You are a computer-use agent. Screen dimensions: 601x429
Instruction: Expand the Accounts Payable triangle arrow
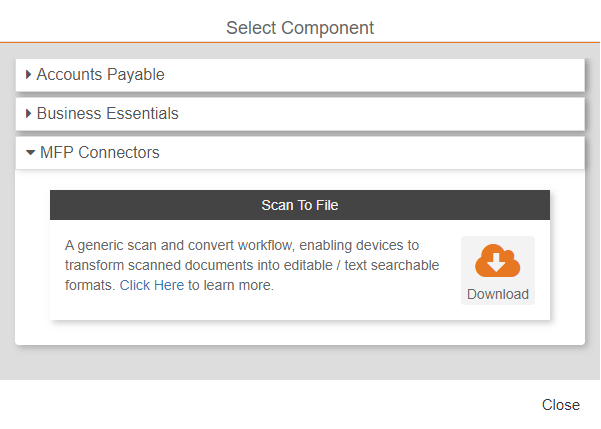(x=29, y=75)
